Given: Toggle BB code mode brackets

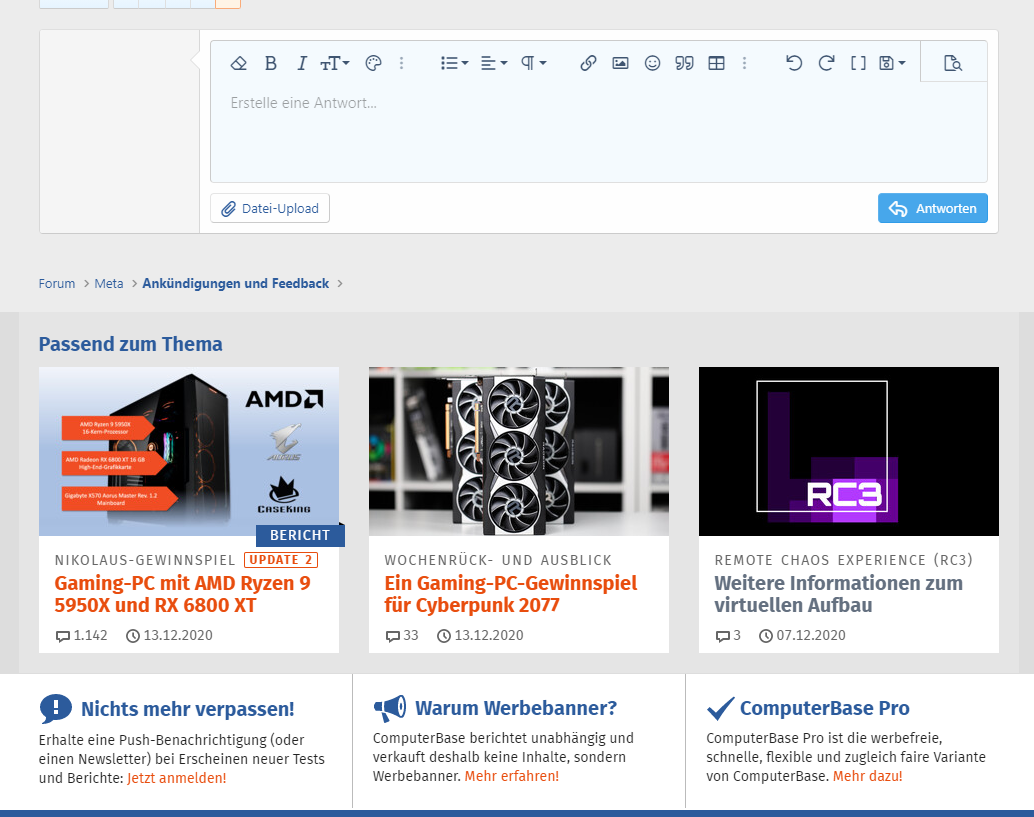Looking at the screenshot, I should pyautogui.click(x=858, y=63).
